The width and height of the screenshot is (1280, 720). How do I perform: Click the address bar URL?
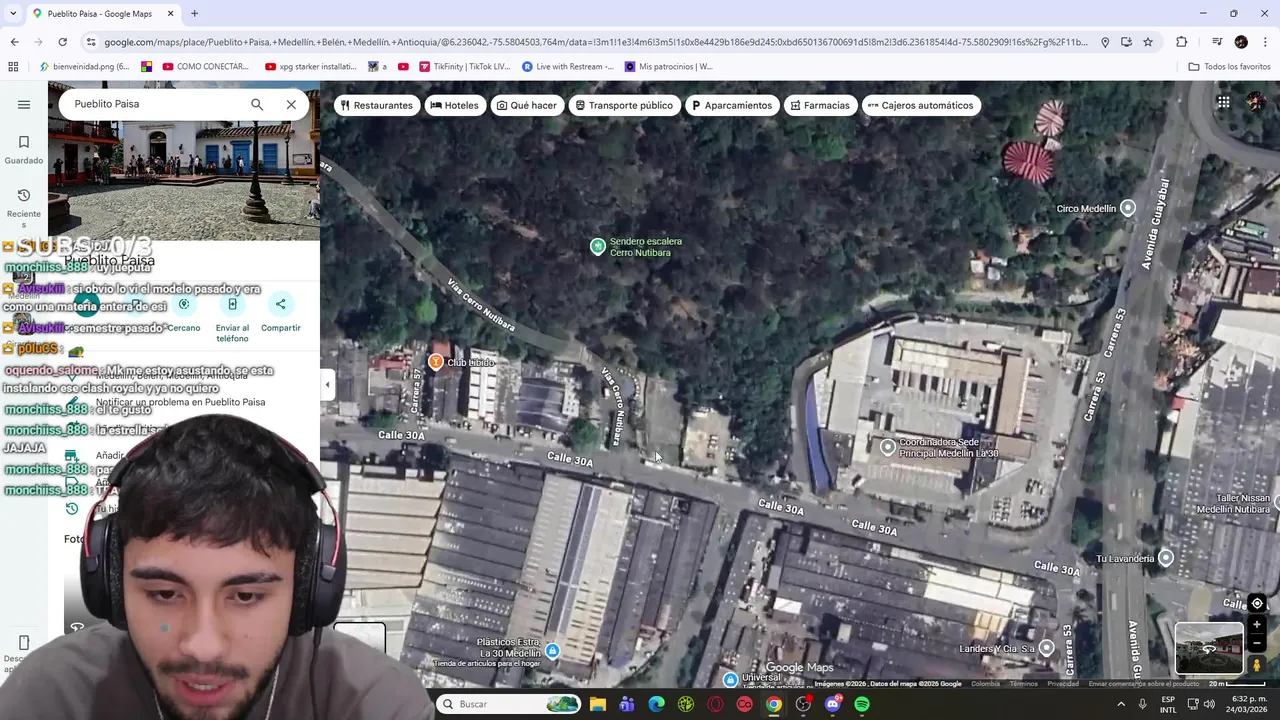pyautogui.click(x=595, y=42)
